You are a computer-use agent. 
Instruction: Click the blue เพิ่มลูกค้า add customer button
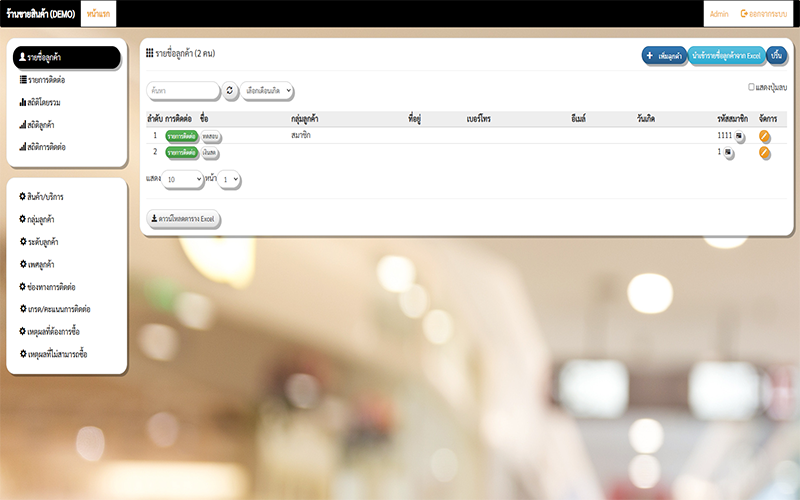tap(663, 55)
